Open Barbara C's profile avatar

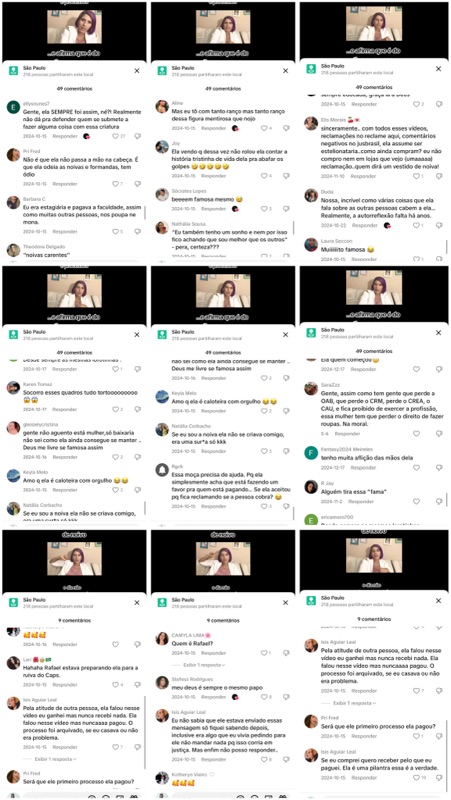13,203
